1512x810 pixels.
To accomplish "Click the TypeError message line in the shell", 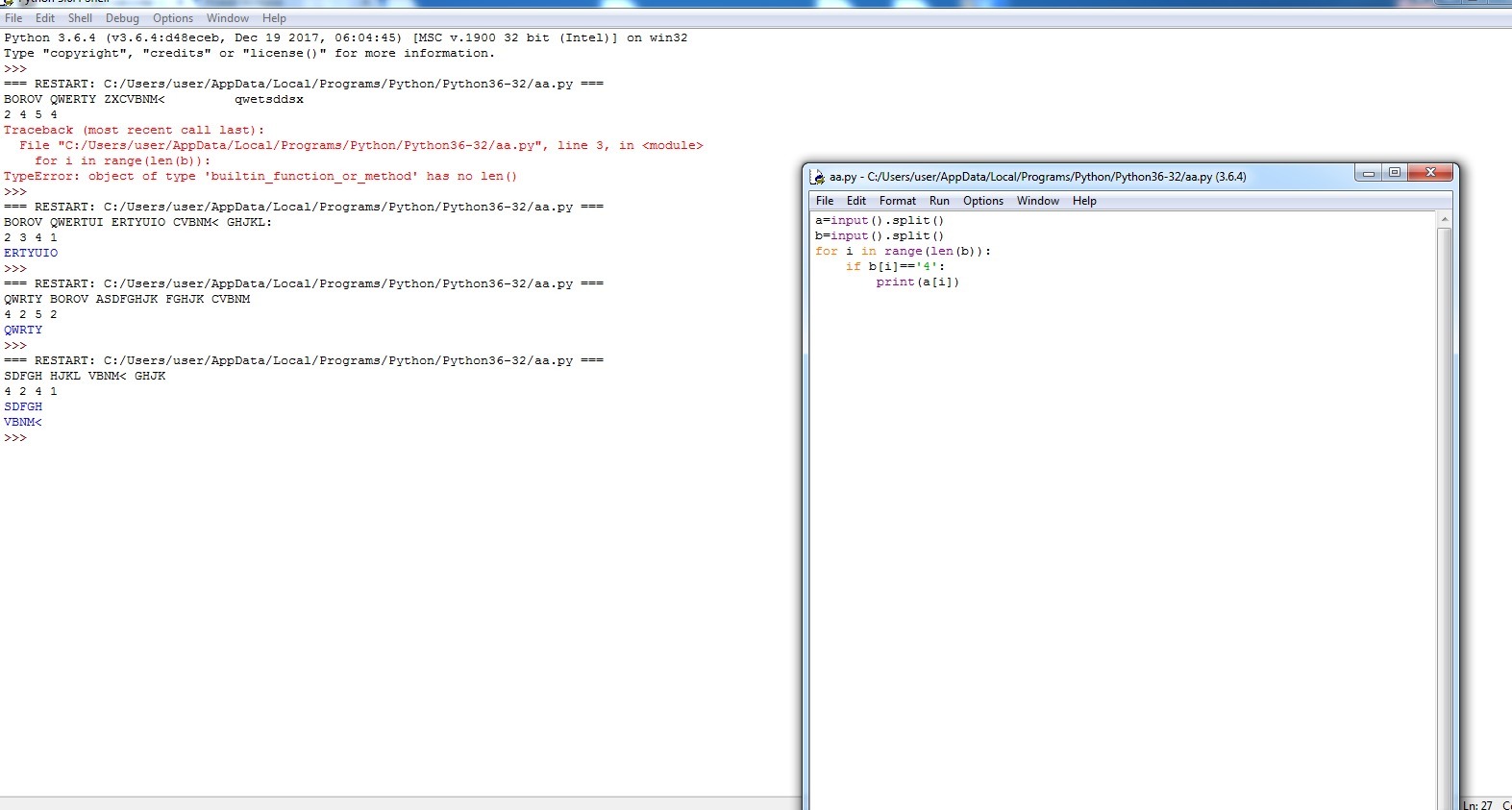I will click(x=260, y=177).
